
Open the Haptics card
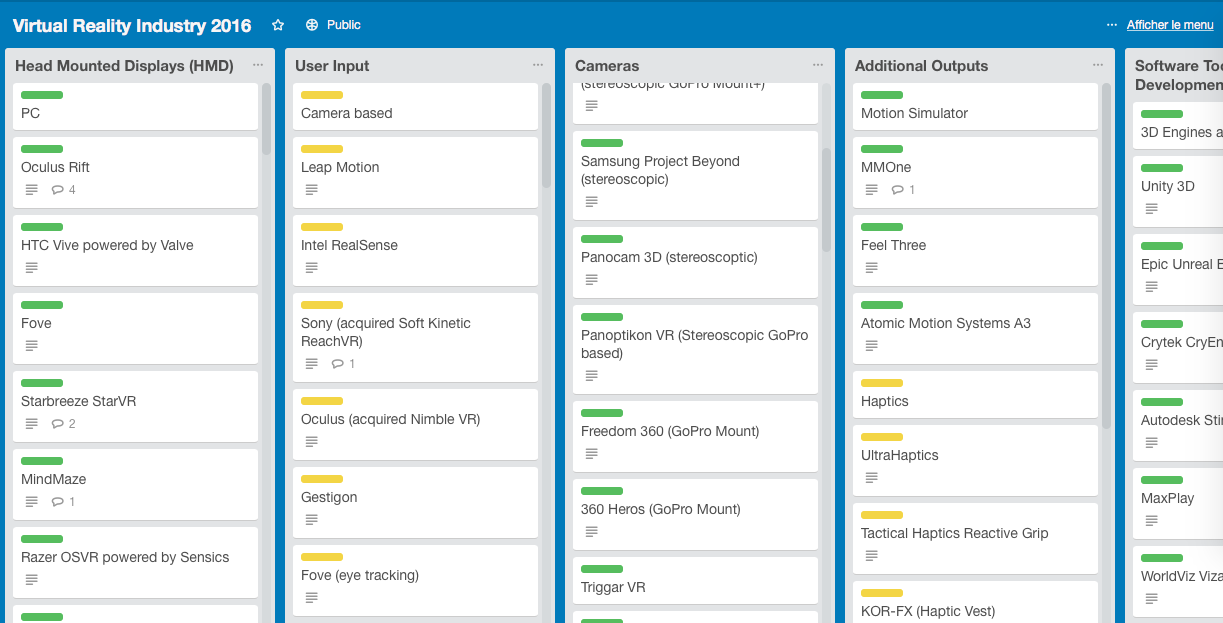[x=975, y=394]
